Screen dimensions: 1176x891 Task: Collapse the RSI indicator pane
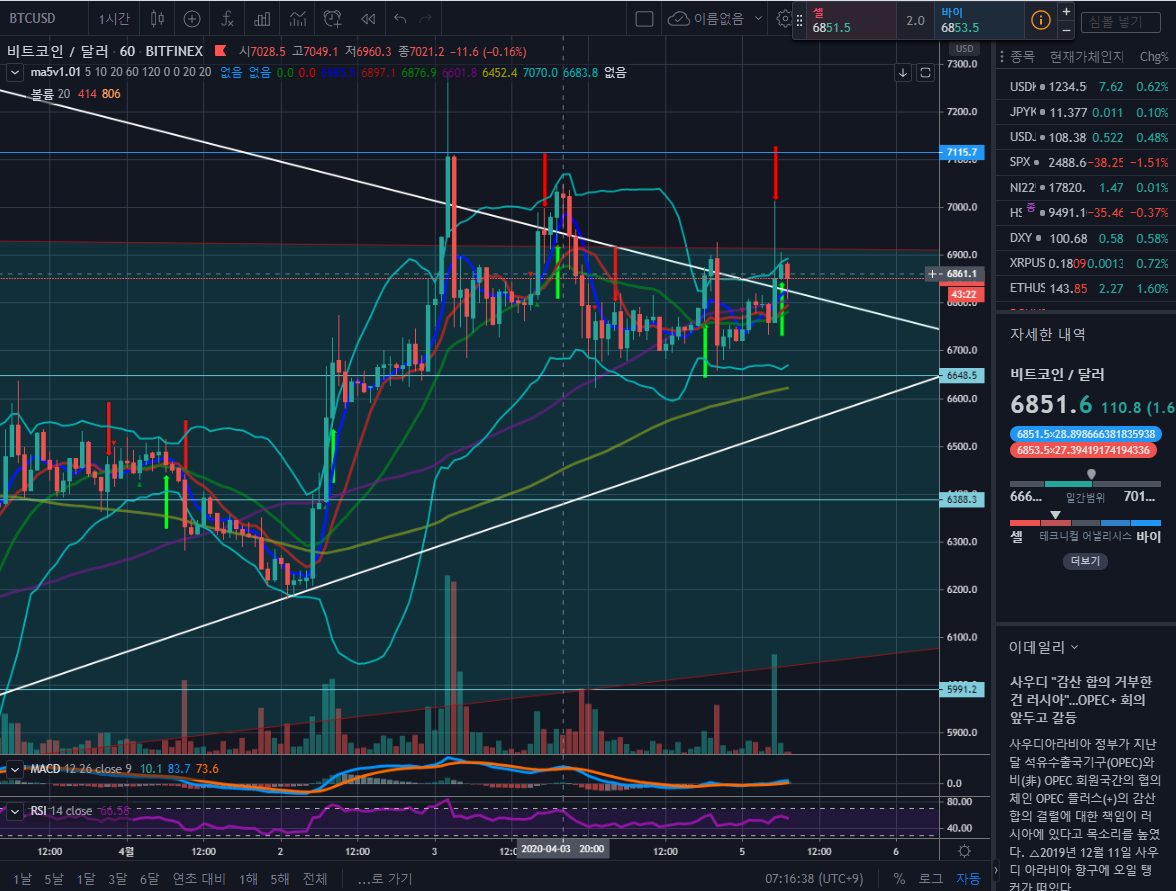pyautogui.click(x=14, y=811)
